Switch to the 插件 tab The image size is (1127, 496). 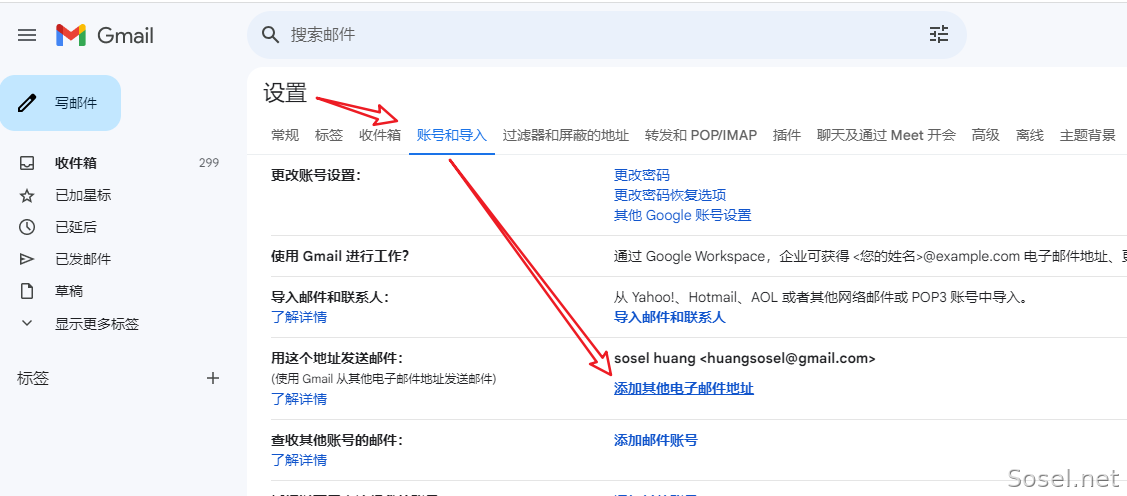coord(787,135)
